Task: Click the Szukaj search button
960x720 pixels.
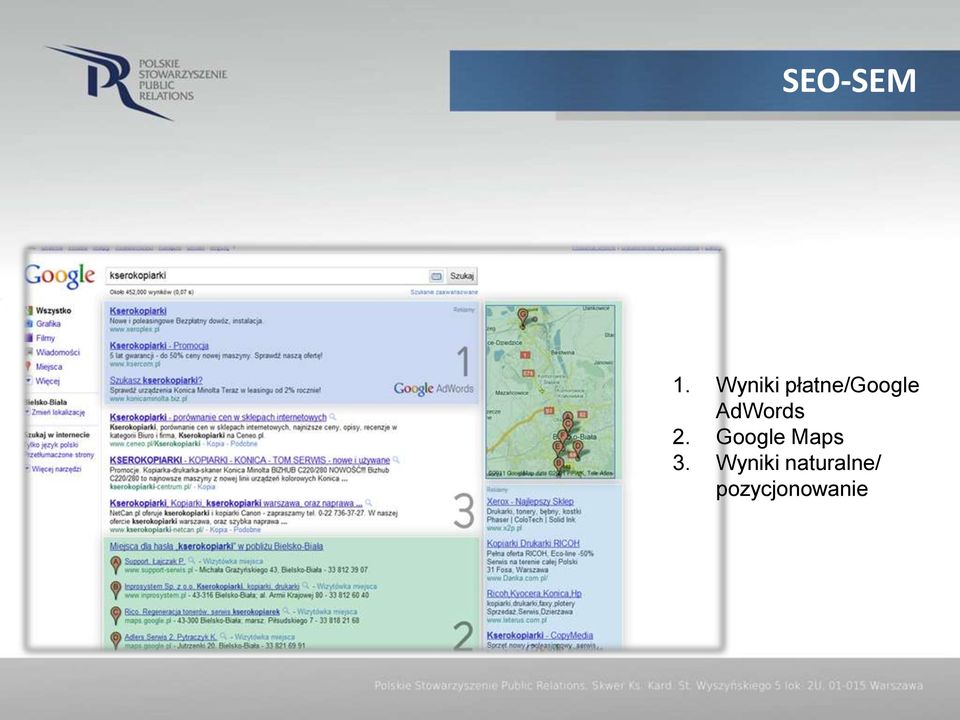Action: [x=462, y=276]
